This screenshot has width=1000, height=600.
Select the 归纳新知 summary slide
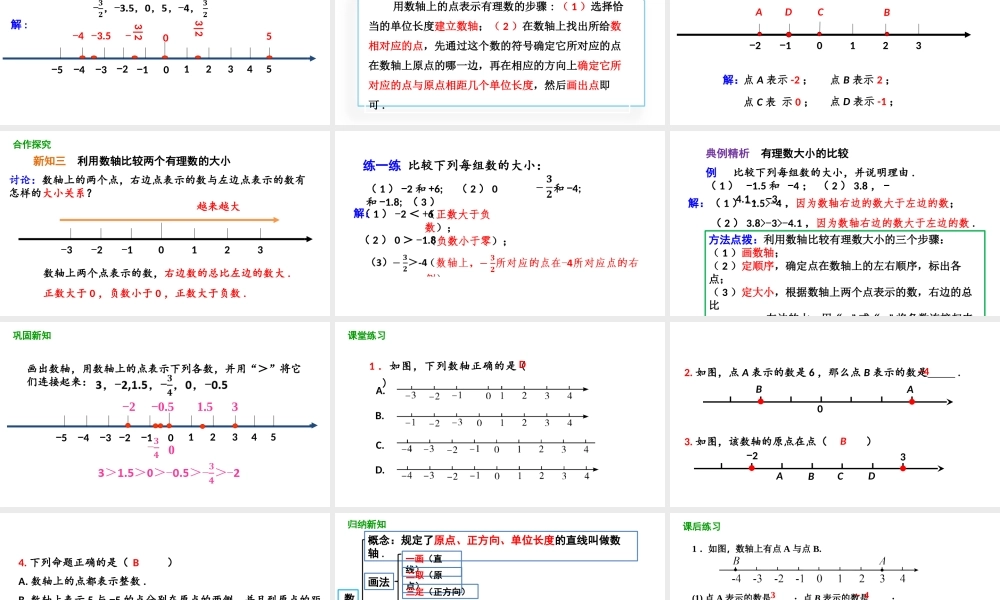500,558
